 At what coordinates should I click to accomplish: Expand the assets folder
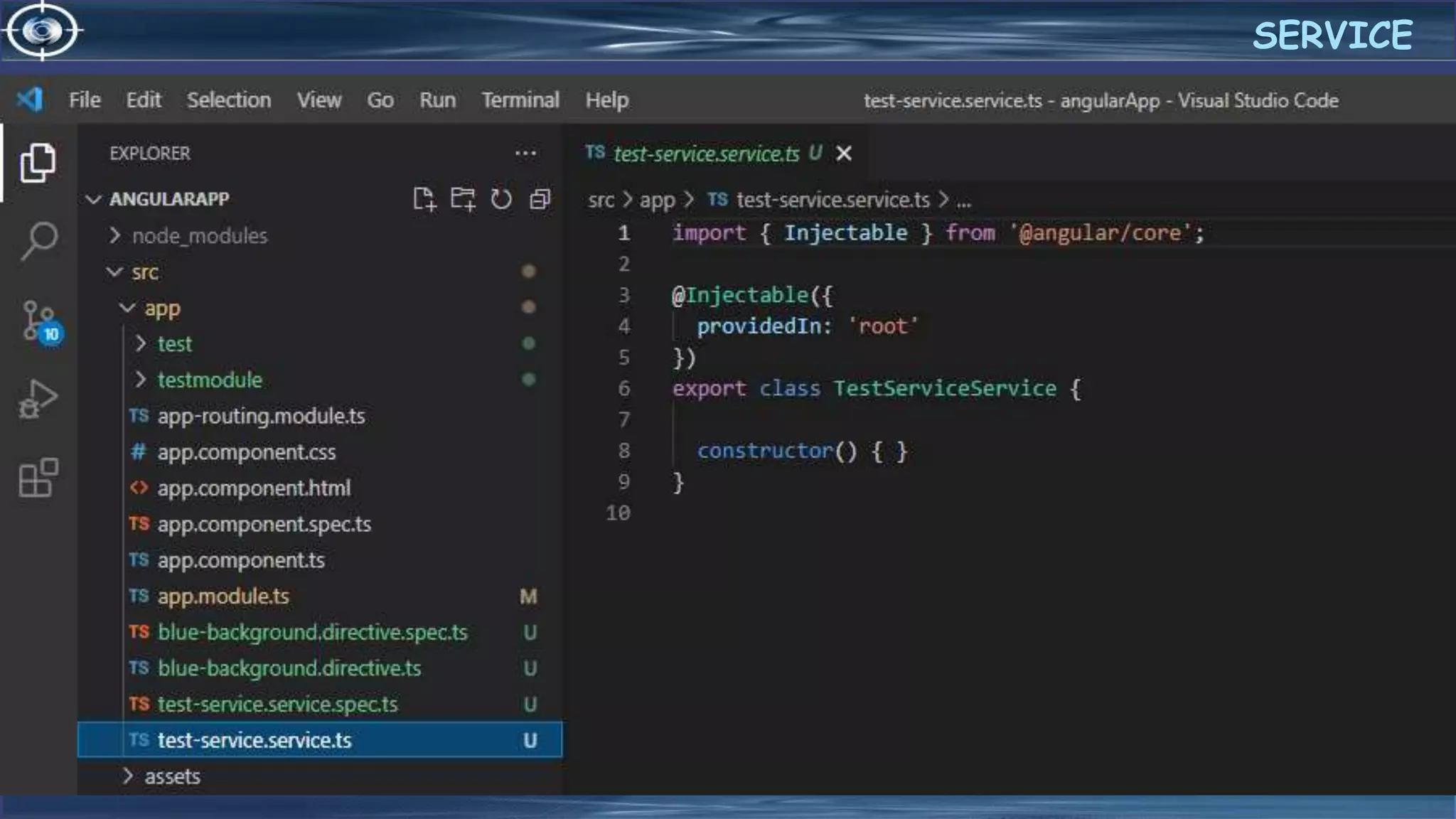point(172,776)
